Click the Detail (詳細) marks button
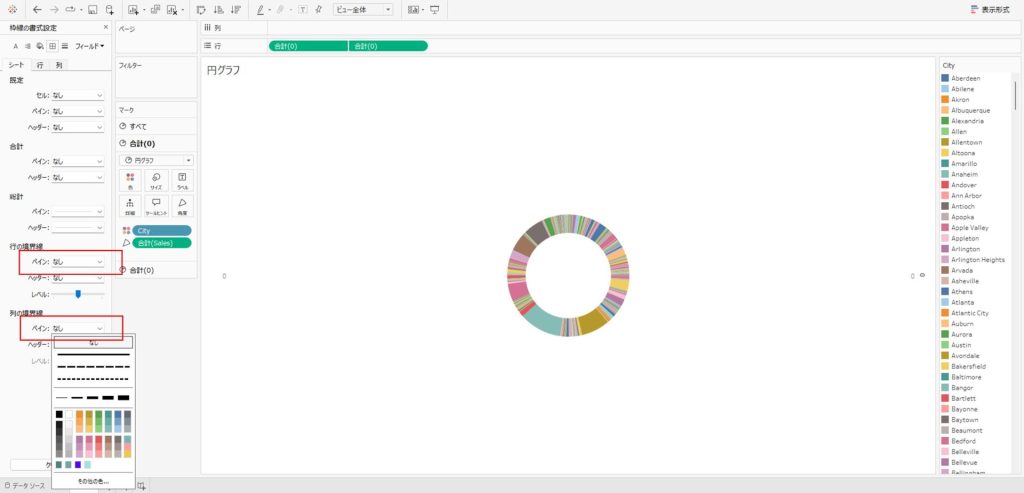This screenshot has width=1024, height=493. click(130, 205)
